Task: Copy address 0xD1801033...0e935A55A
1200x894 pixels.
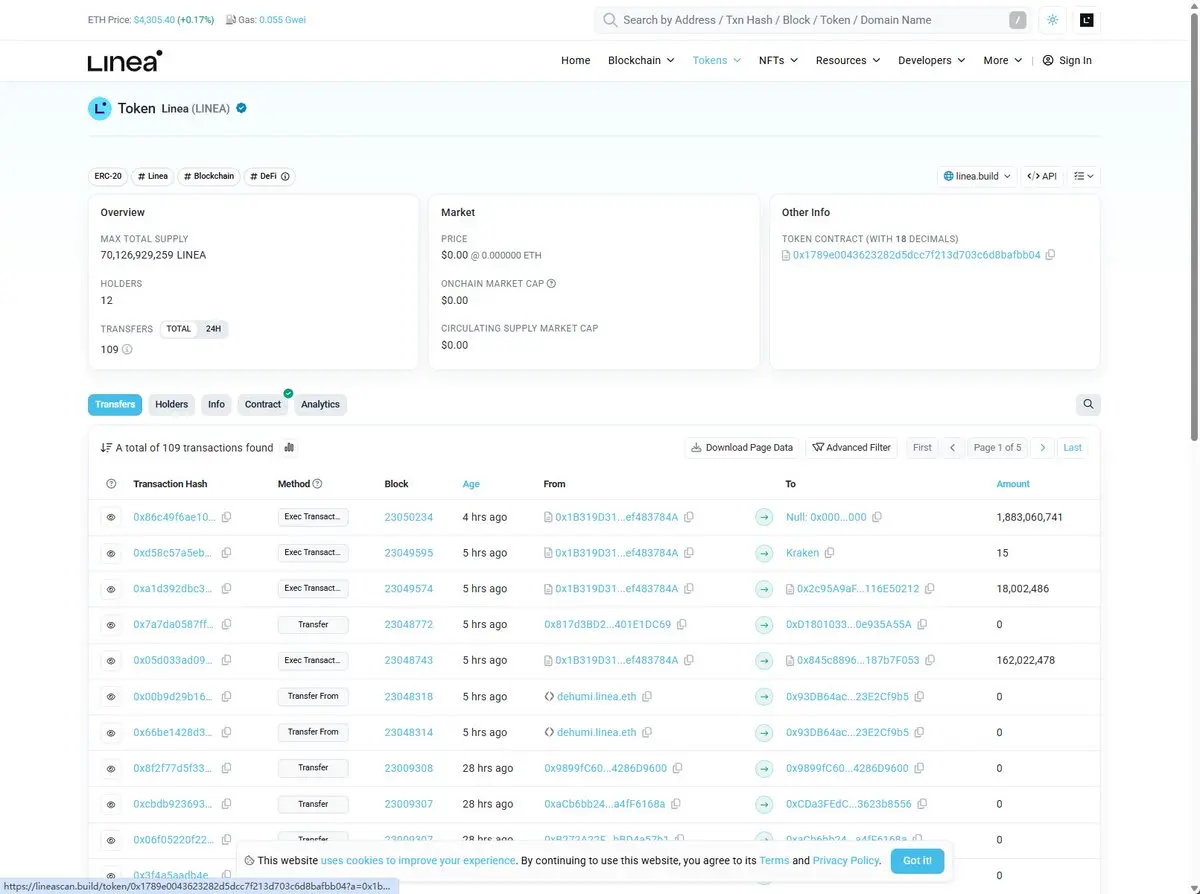Action: pyautogui.click(x=922, y=625)
